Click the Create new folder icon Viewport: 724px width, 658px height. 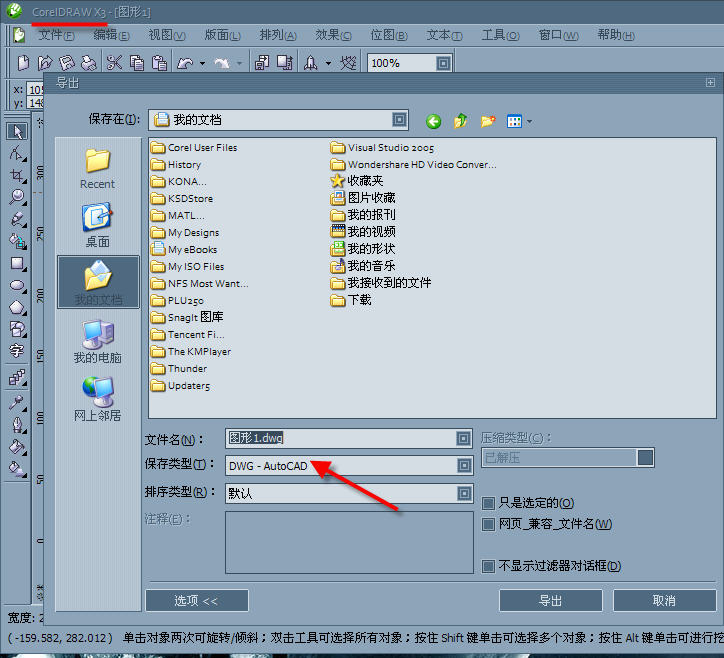tap(488, 121)
